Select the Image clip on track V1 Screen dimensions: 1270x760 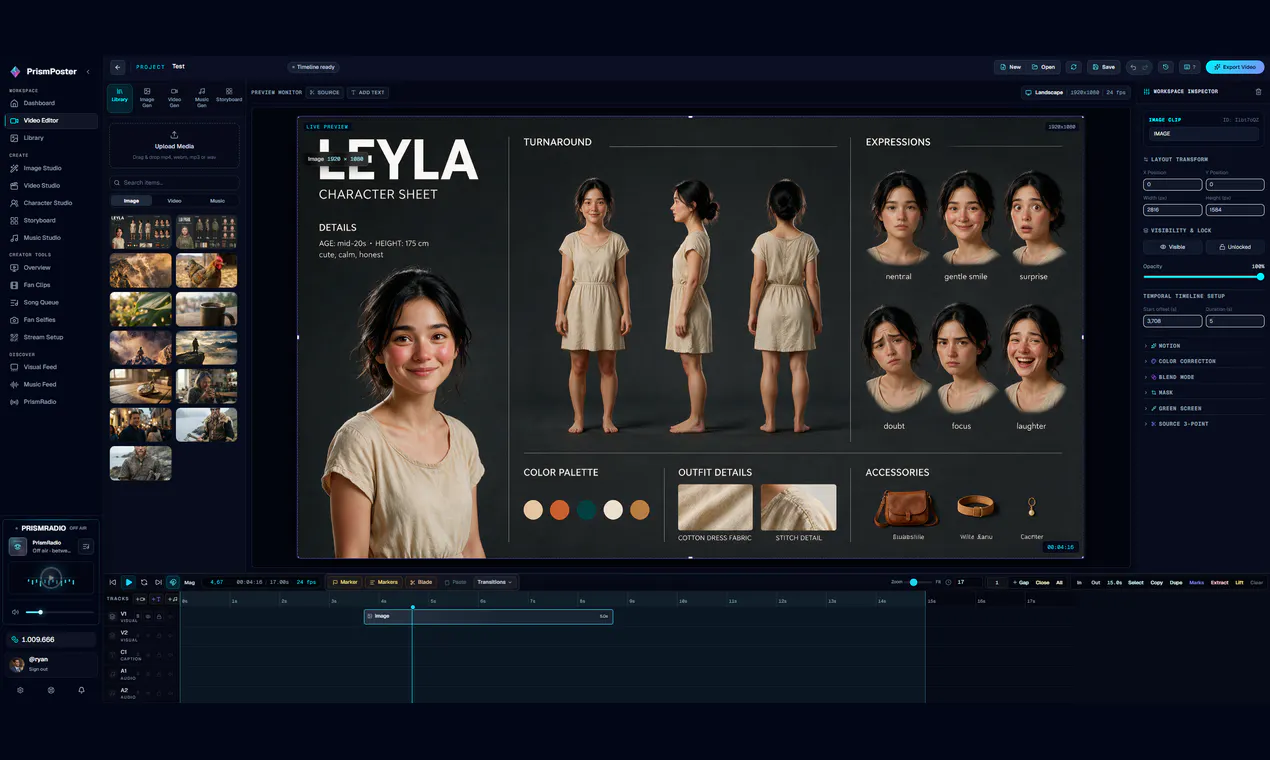coord(488,616)
